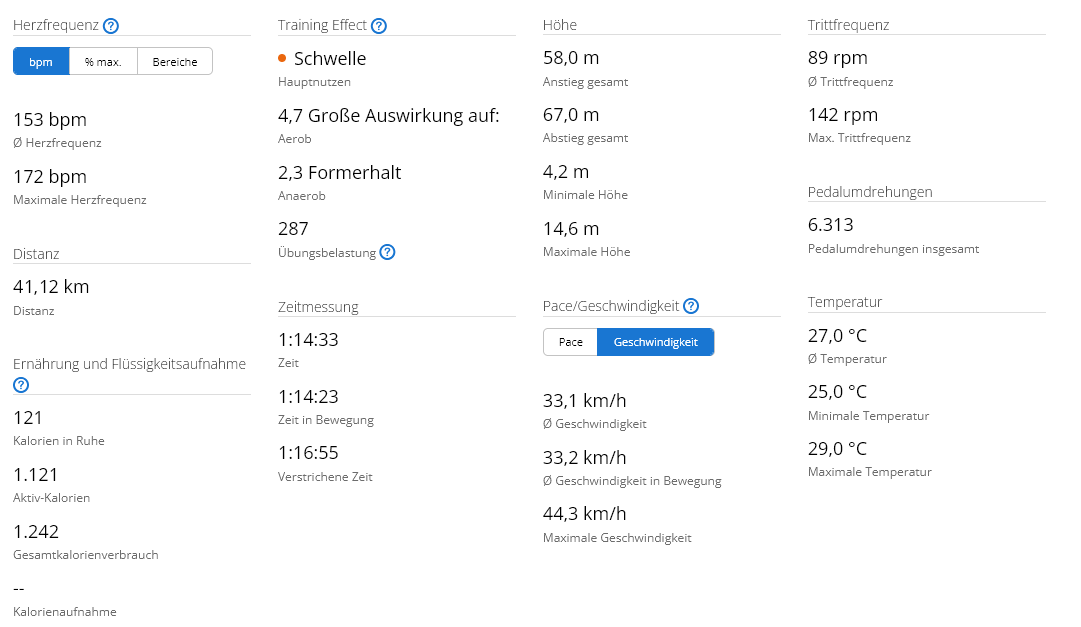This screenshot has width=1081, height=627.
Task: Click the 1:14:33 Zeit value
Action: tap(308, 340)
